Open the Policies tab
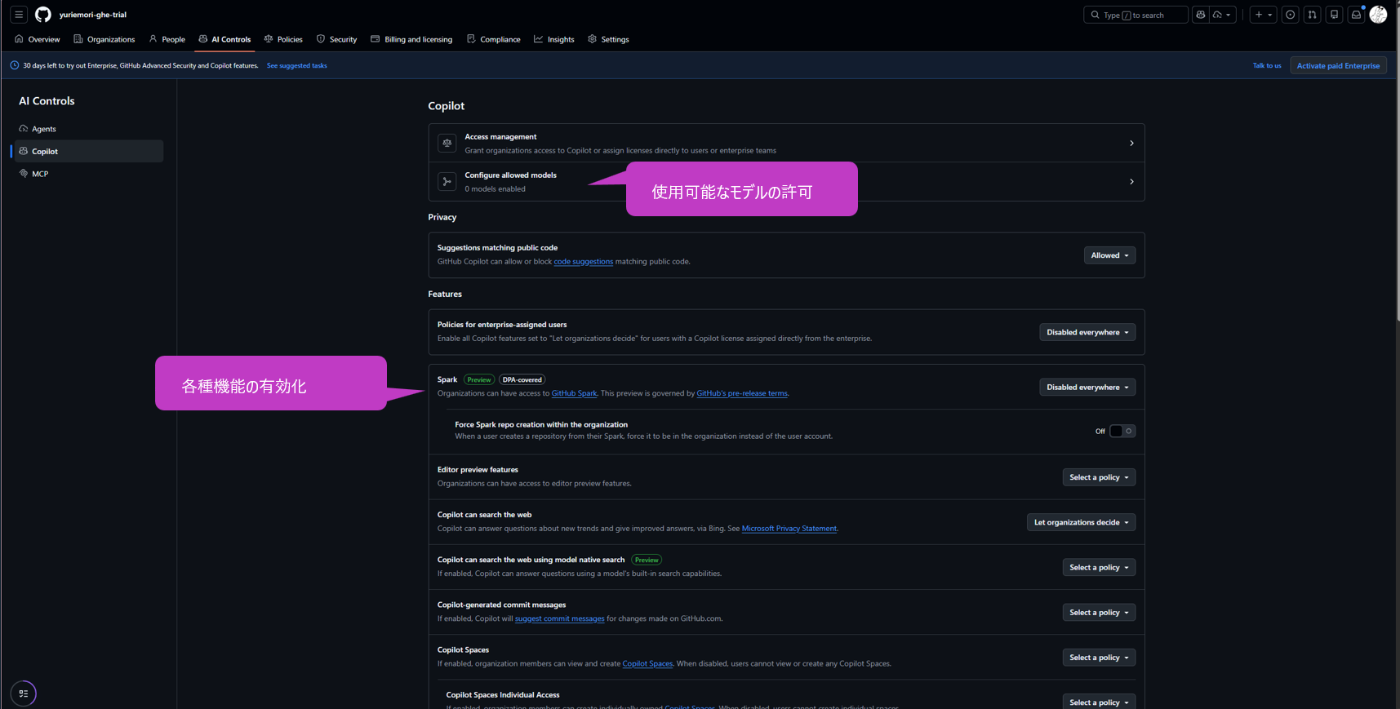1400x709 pixels. click(x=283, y=39)
